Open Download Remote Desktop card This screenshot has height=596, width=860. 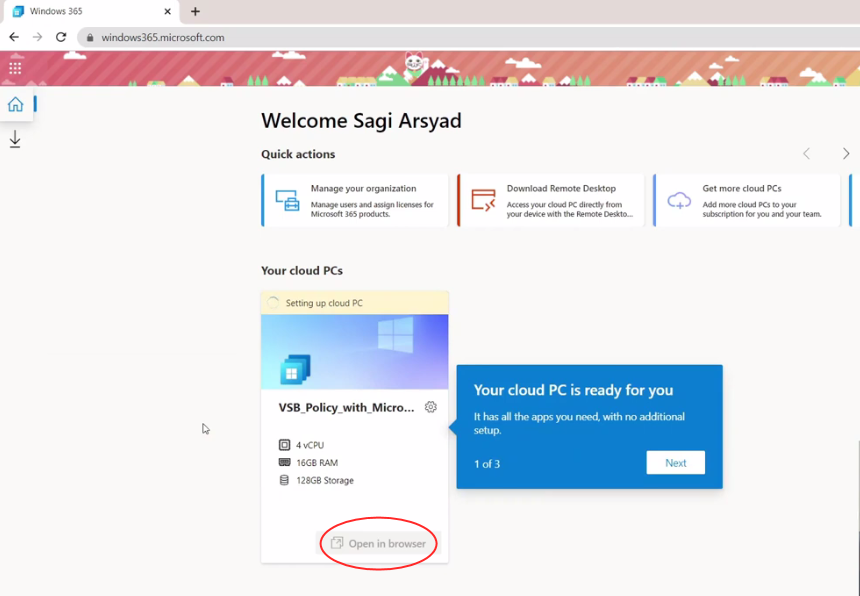pos(551,200)
